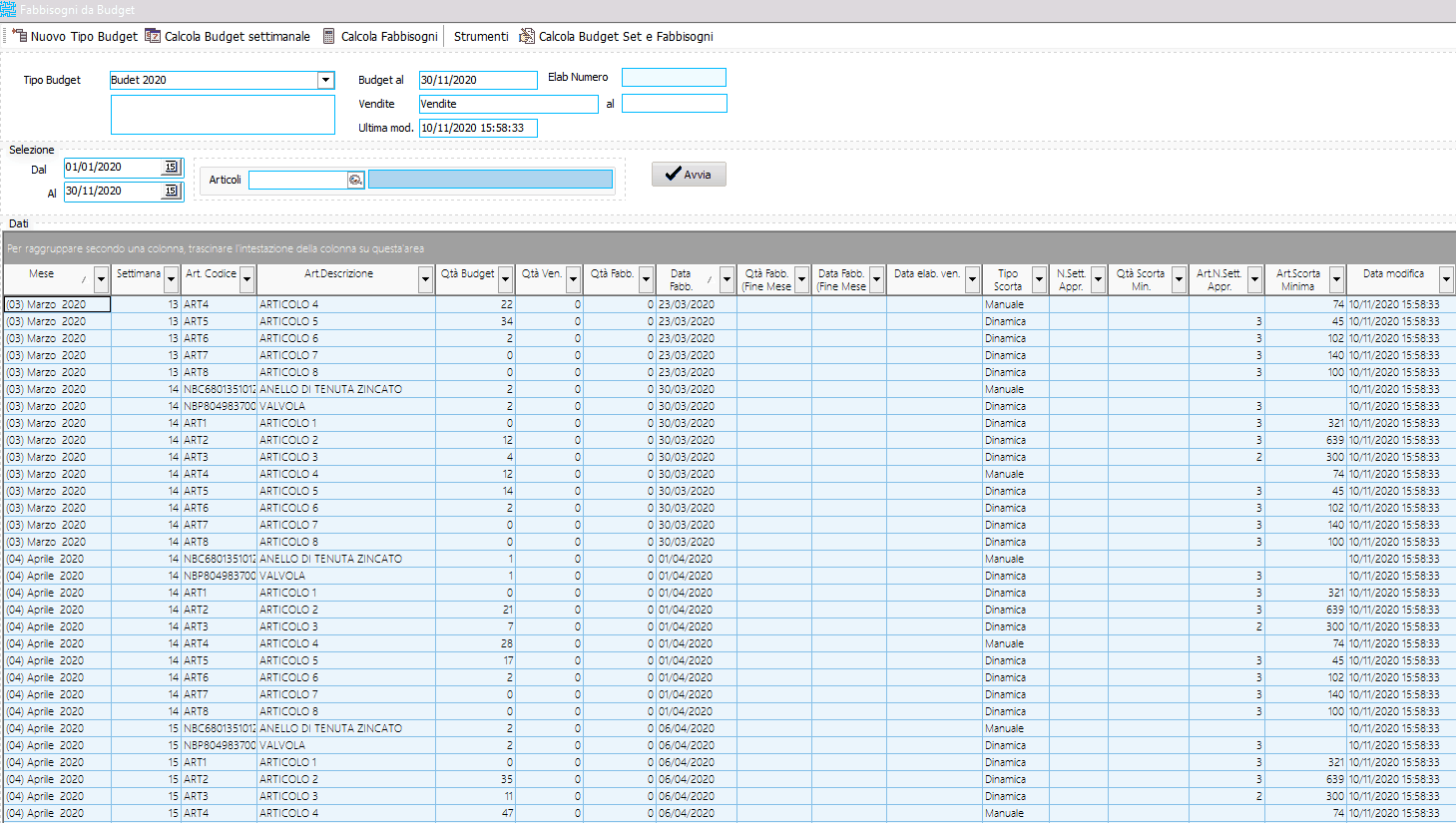Click the Calcola Budget Set e Fabbisogni icon
The width and height of the screenshot is (1456, 823).
pyautogui.click(x=527, y=36)
